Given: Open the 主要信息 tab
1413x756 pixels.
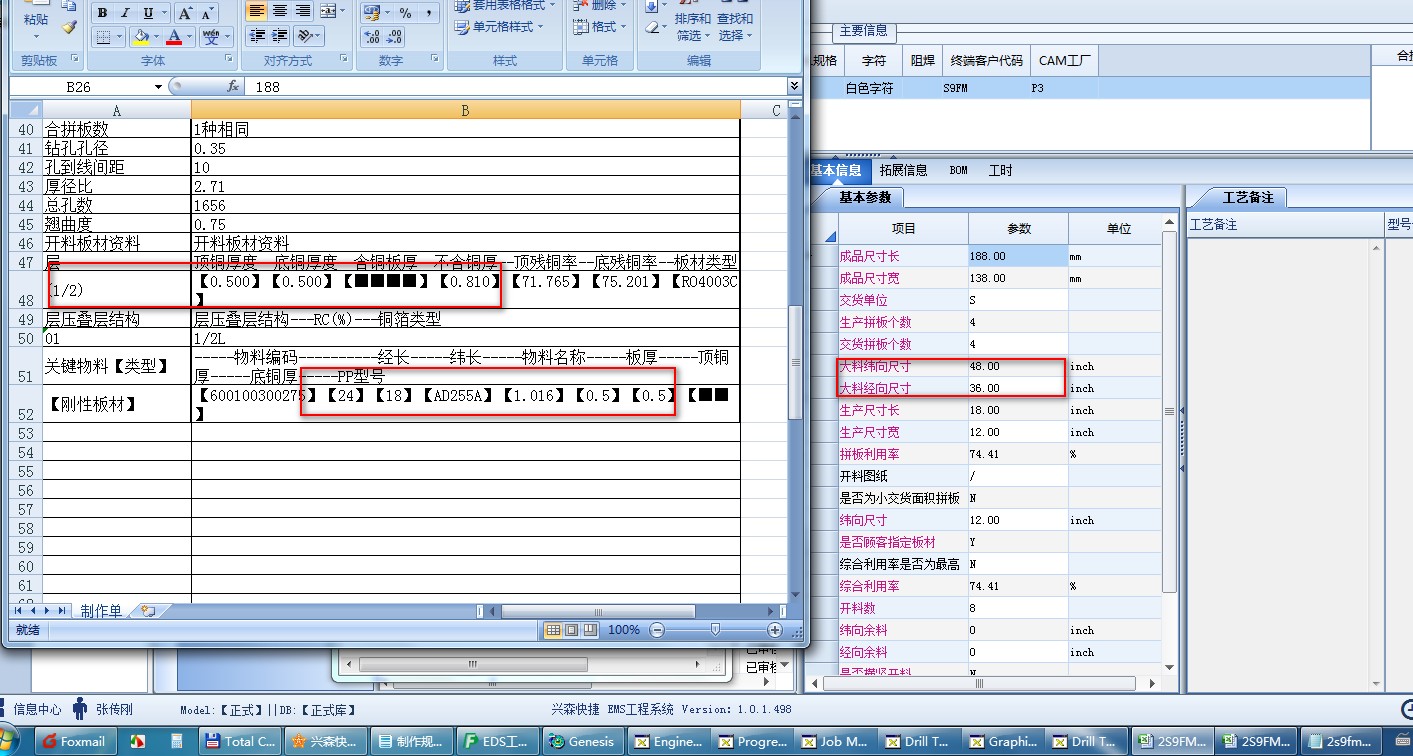Looking at the screenshot, I should click(863, 30).
